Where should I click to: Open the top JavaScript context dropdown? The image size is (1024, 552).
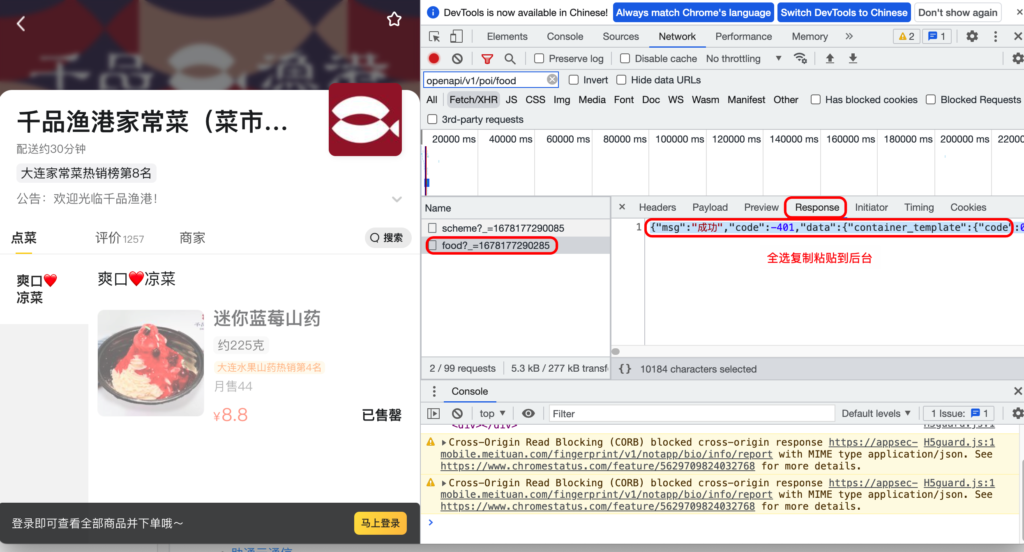493,413
